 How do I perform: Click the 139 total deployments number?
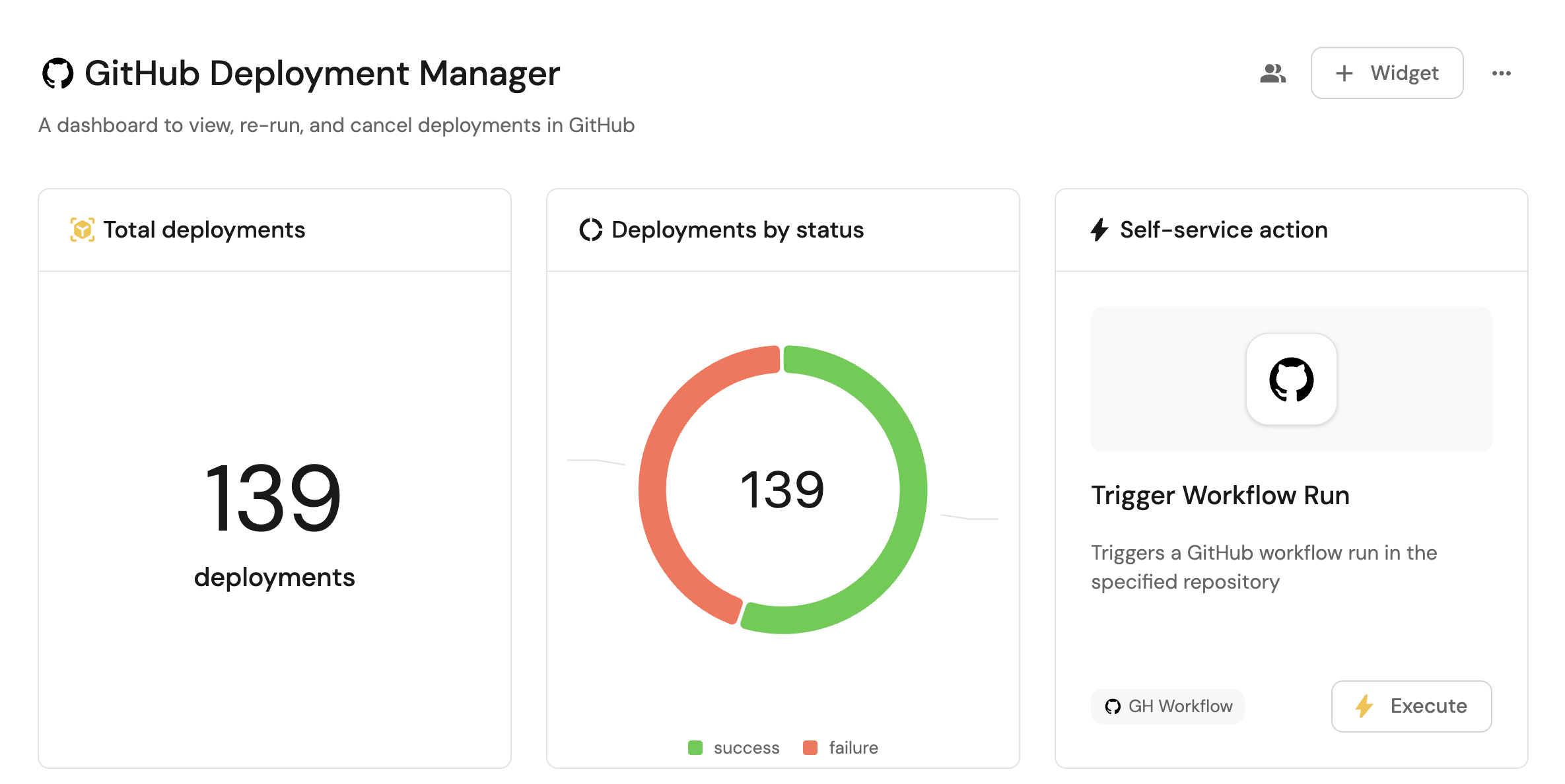pyautogui.click(x=273, y=498)
